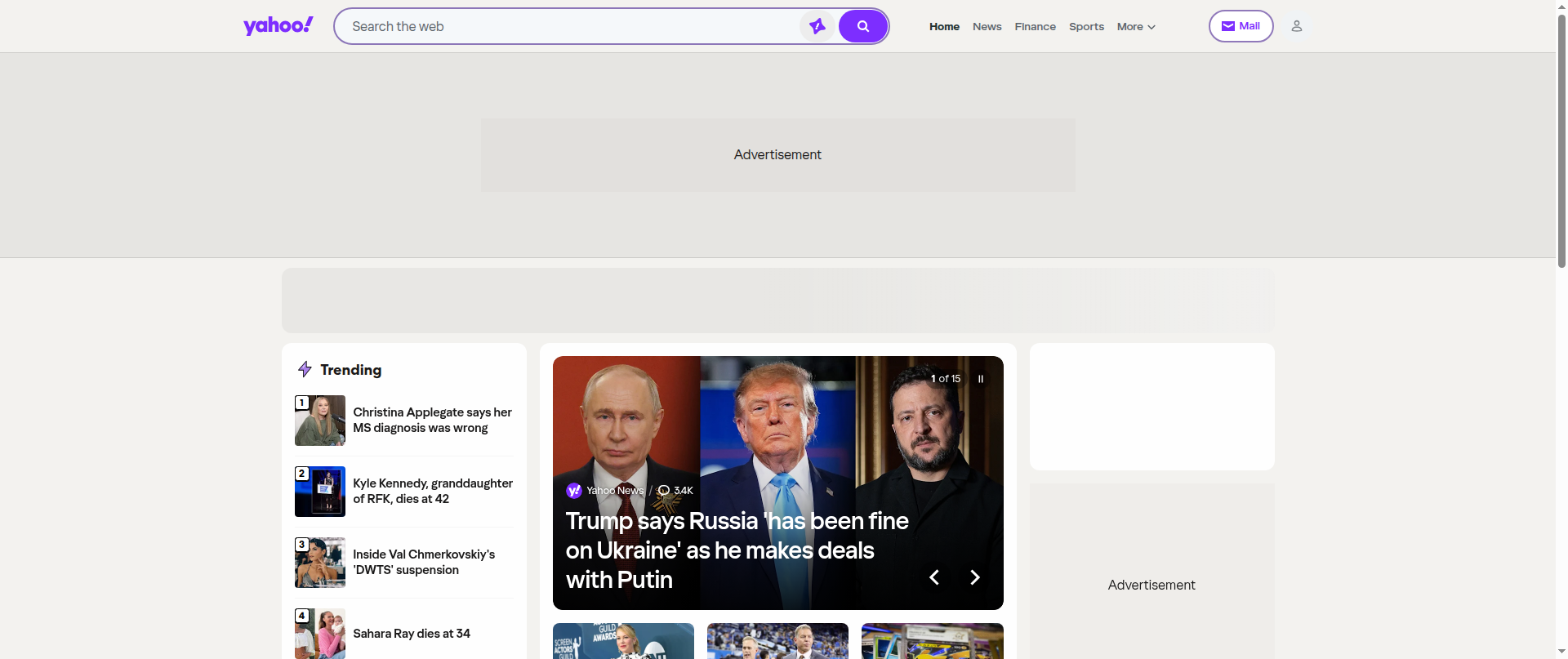Open the News nav item
The height and width of the screenshot is (659, 1568).
click(987, 26)
